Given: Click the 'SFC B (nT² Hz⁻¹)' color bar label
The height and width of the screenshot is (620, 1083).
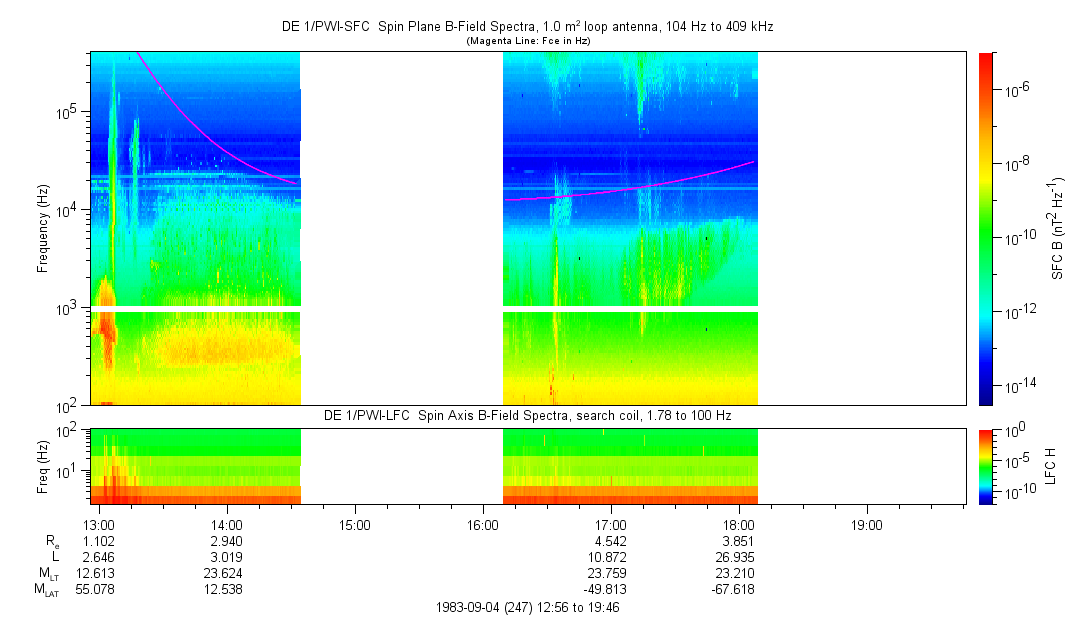Looking at the screenshot, I should (1058, 228).
